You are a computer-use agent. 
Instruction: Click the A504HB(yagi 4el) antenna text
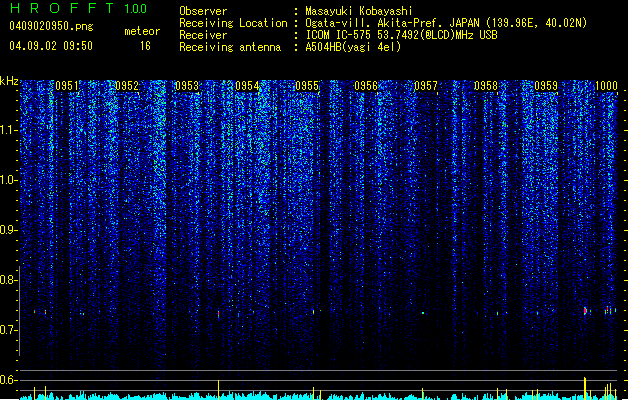pyautogui.click(x=353, y=47)
